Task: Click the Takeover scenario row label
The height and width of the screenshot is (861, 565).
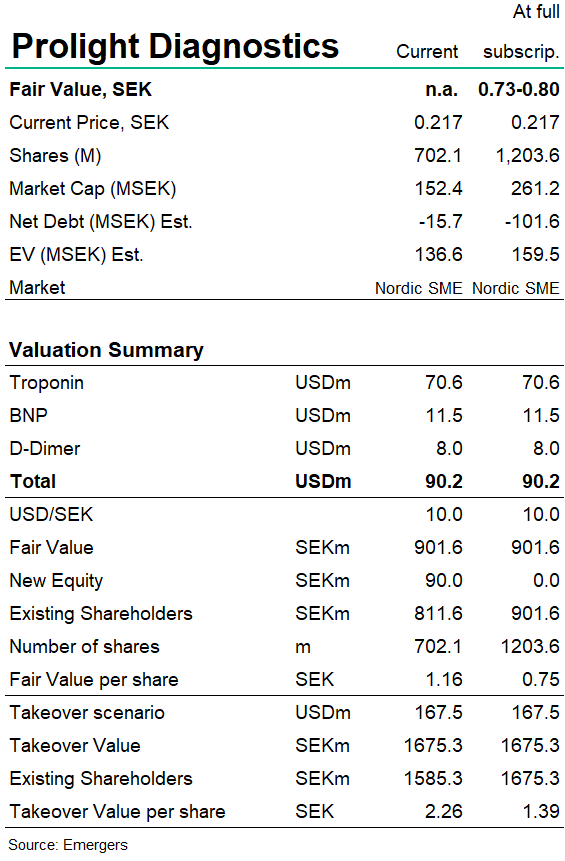Action: coord(87,712)
